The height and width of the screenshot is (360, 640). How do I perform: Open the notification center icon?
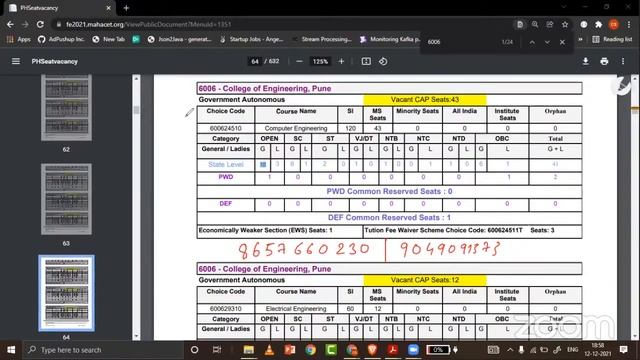tap(623, 350)
